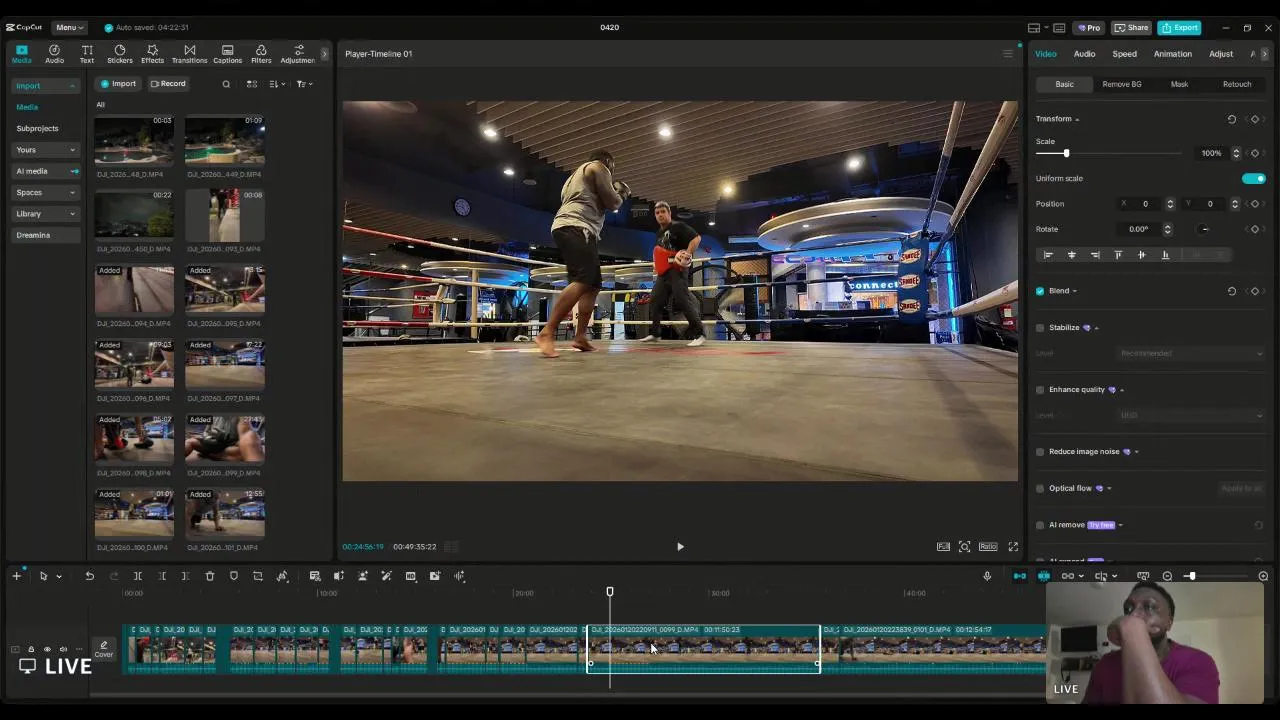Hide the track with eye icon

[x=47, y=649]
